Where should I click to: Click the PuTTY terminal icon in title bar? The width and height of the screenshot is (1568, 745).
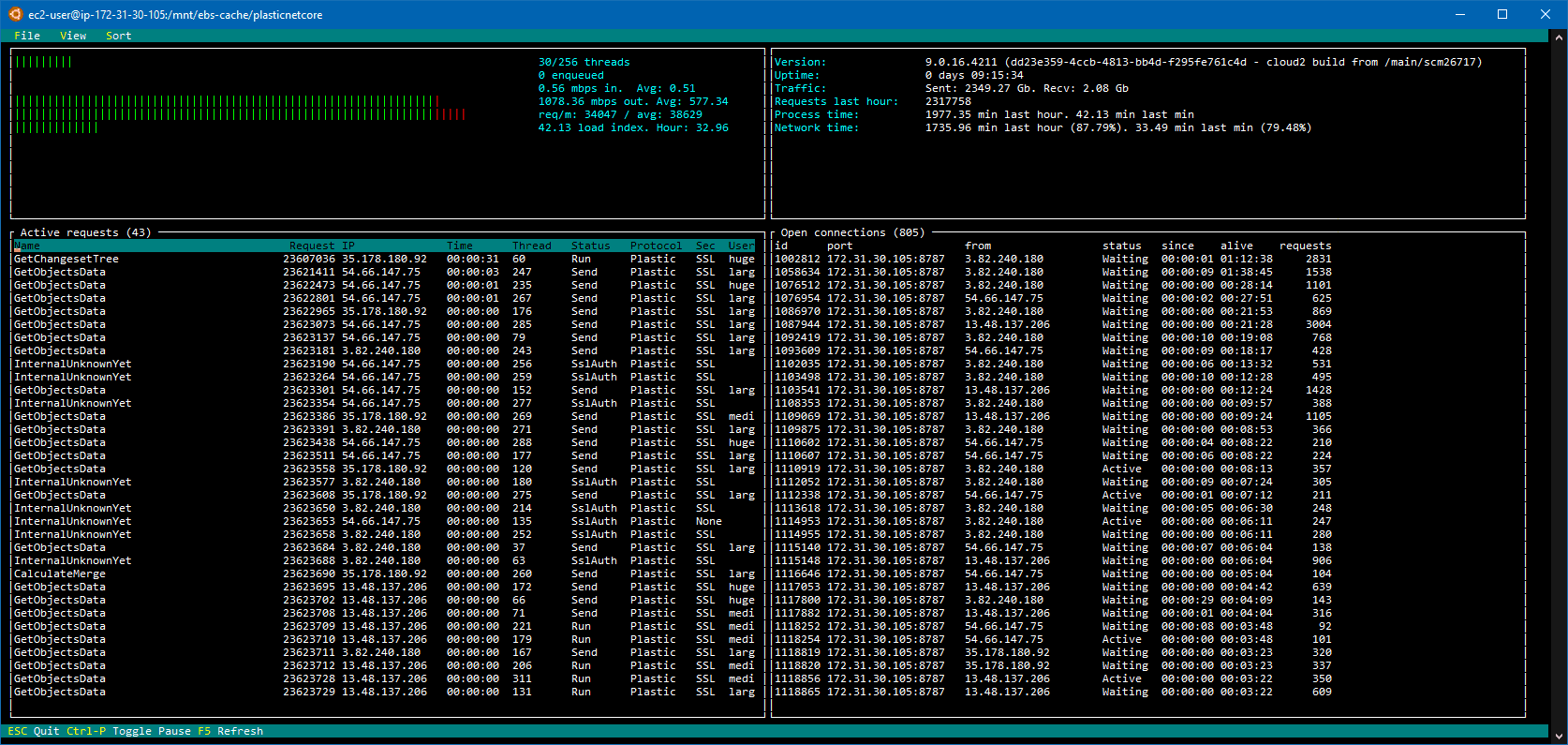coord(15,14)
